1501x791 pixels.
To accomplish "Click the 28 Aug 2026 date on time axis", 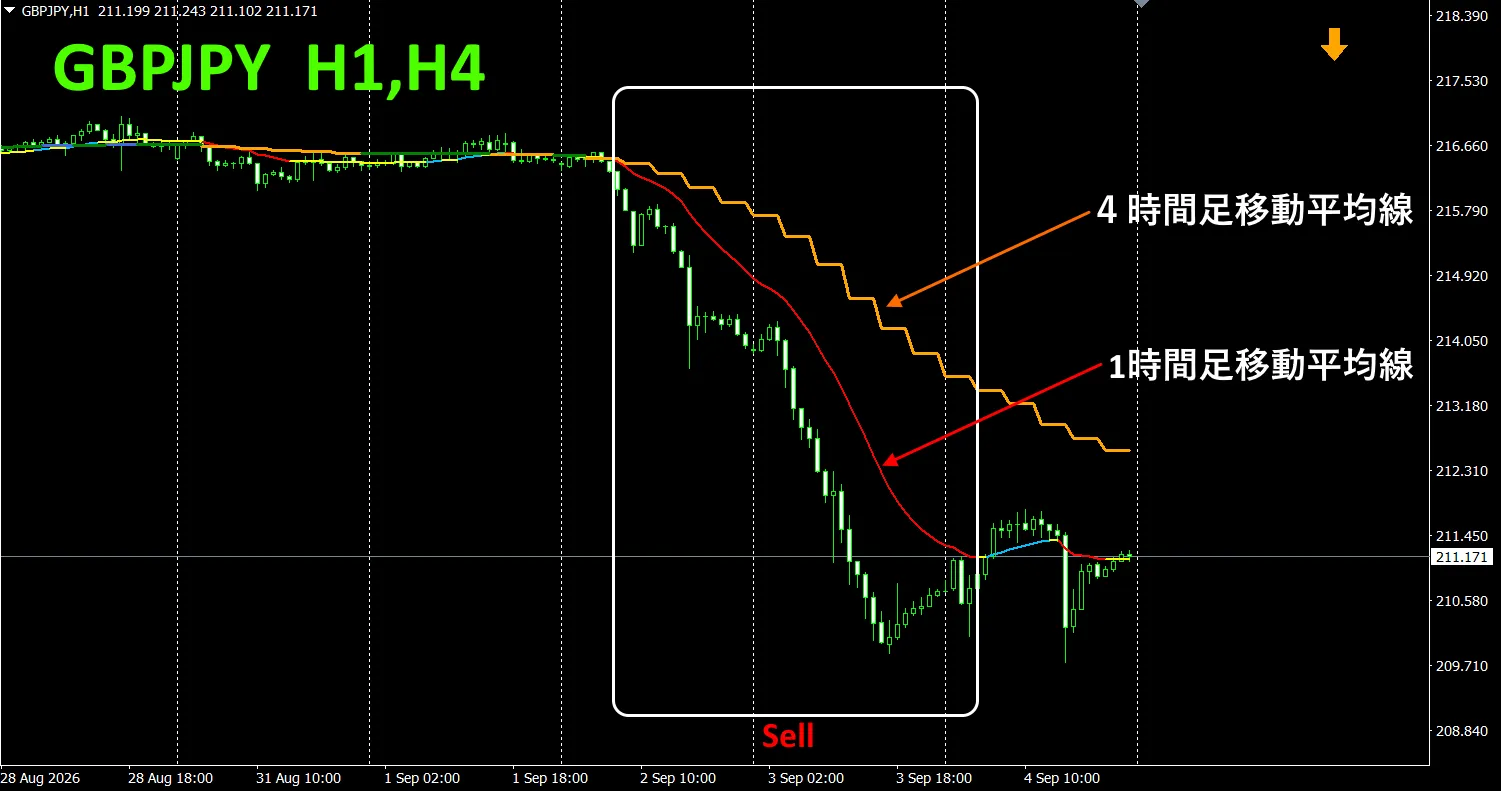I will point(41,778).
